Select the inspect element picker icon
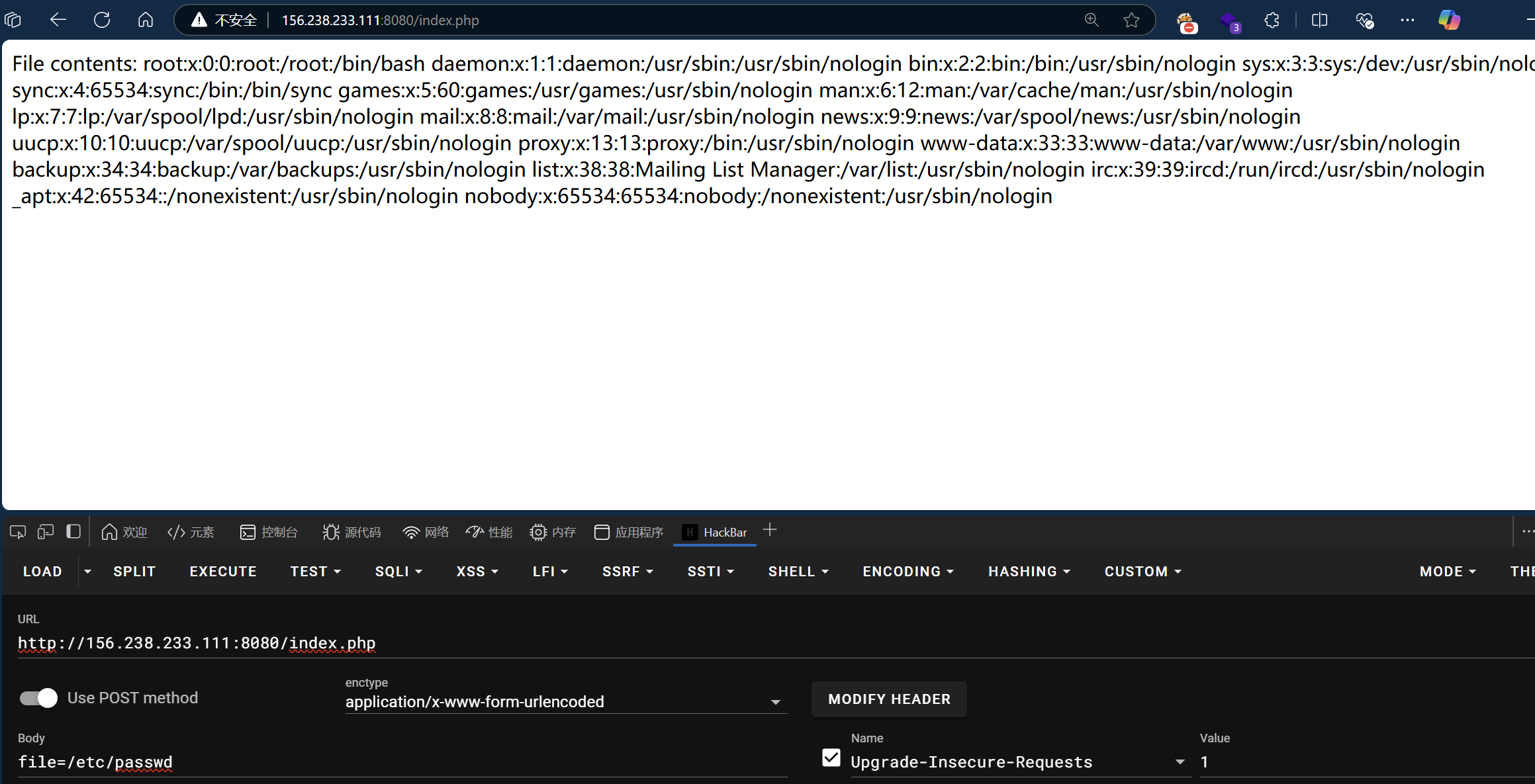The width and height of the screenshot is (1535, 784). click(18, 532)
